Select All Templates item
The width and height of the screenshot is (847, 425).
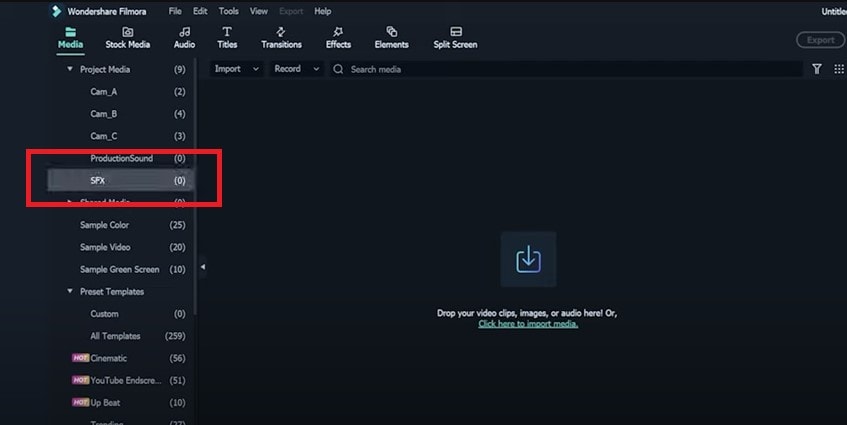coord(120,336)
